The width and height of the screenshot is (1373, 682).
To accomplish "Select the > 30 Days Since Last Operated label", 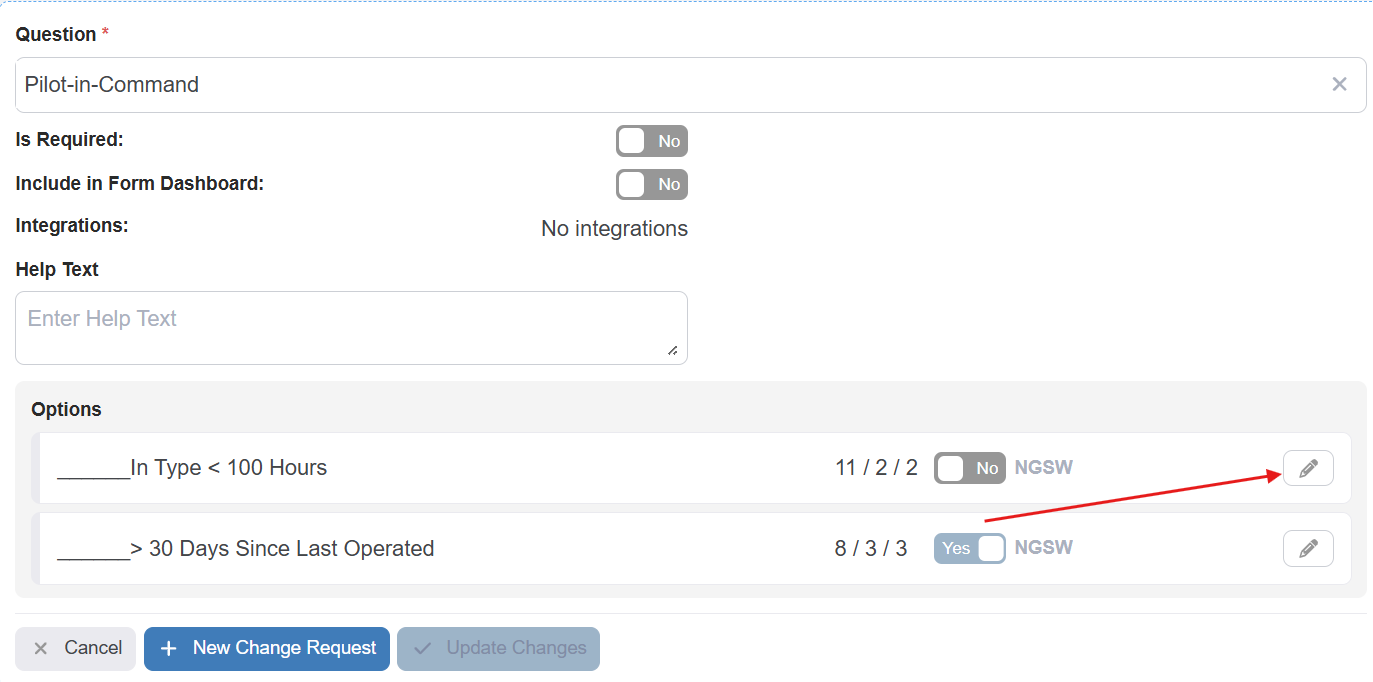I will pos(246,548).
